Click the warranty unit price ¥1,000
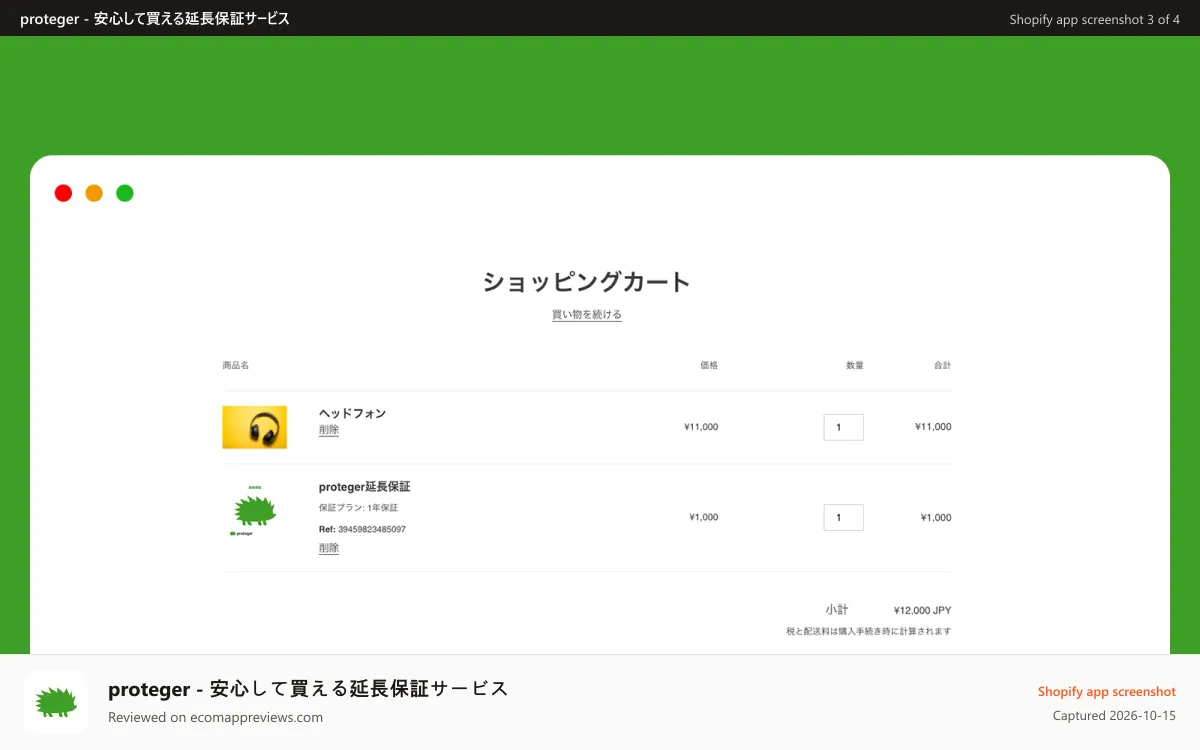The height and width of the screenshot is (750, 1200). 704,517
